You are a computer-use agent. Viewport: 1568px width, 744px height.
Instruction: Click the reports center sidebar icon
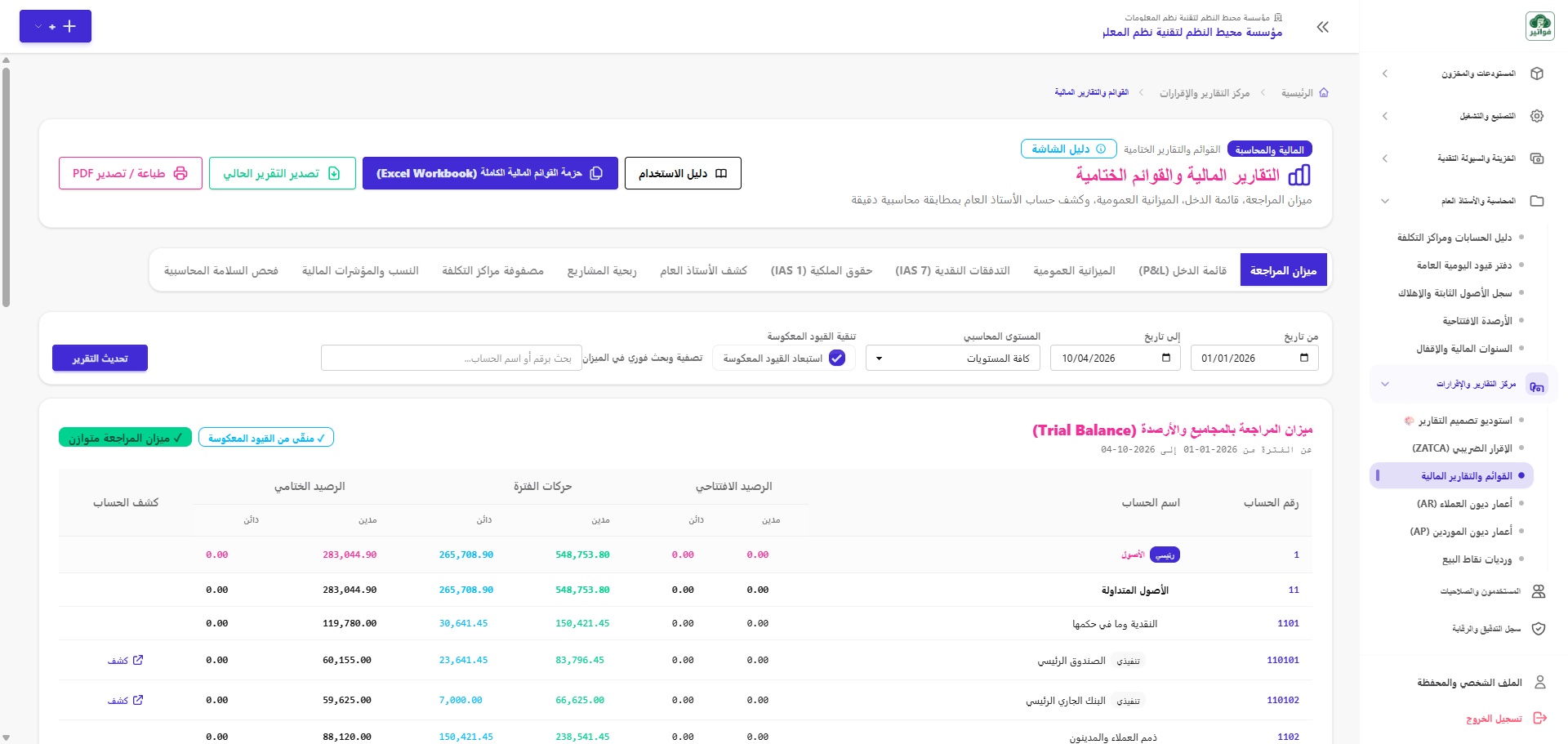[x=1537, y=384]
